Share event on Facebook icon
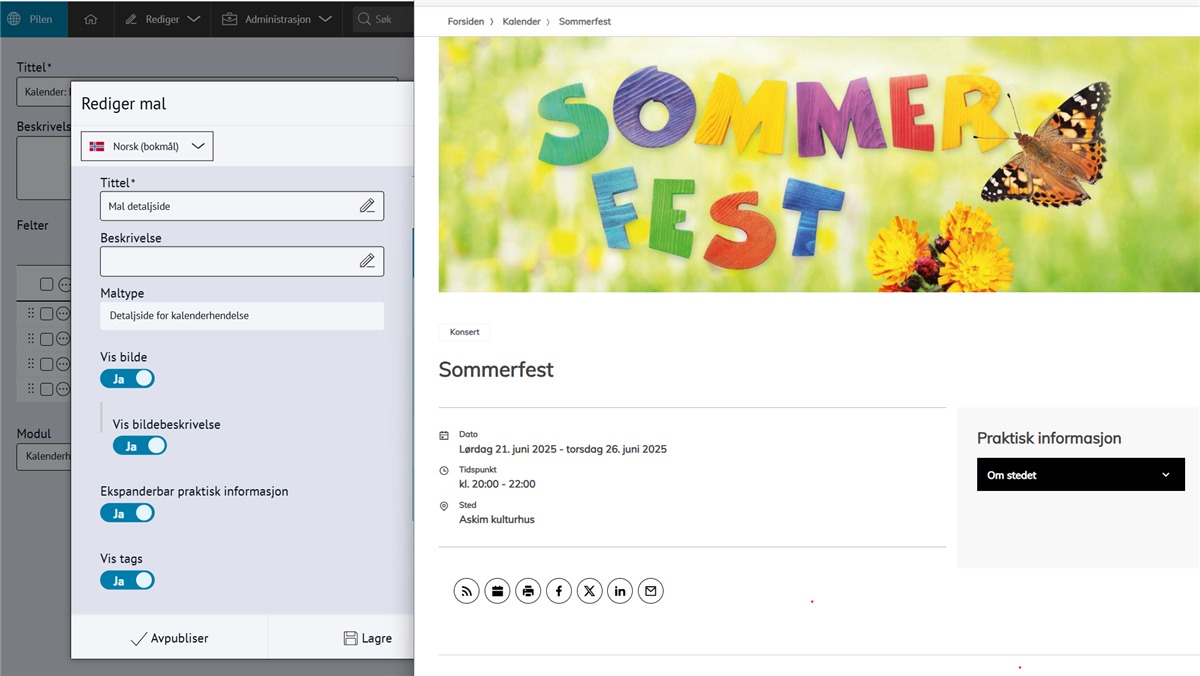 (559, 591)
